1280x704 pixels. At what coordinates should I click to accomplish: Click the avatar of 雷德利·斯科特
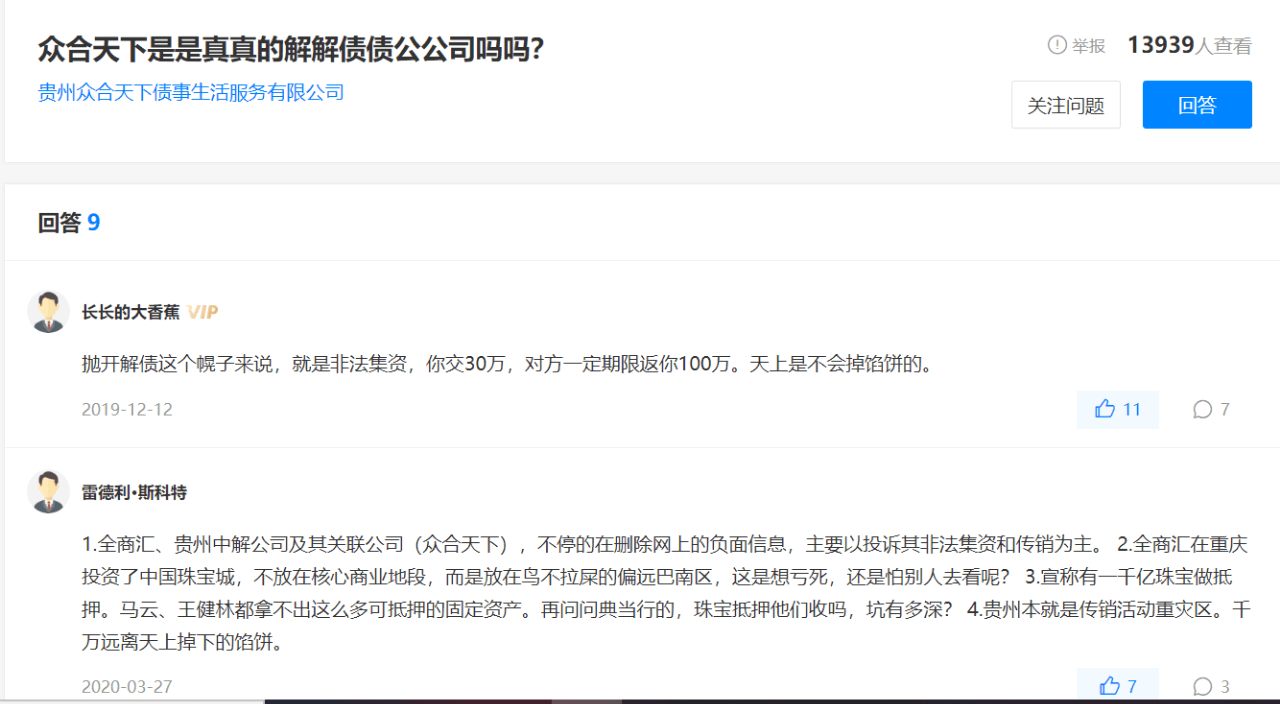click(48, 492)
